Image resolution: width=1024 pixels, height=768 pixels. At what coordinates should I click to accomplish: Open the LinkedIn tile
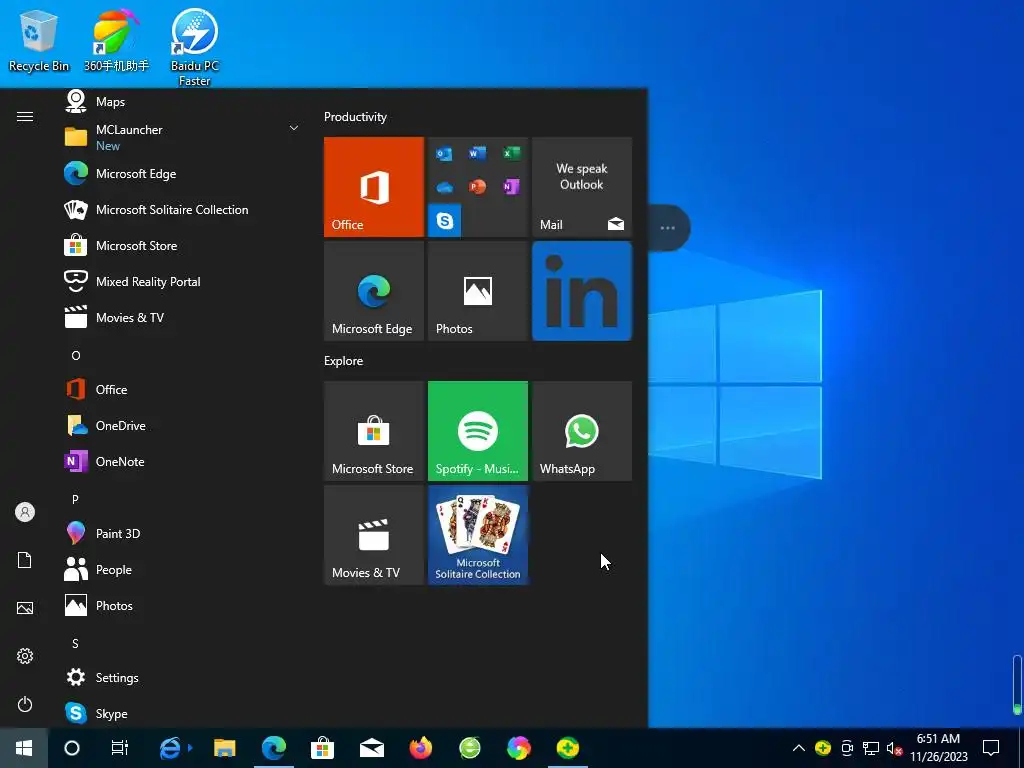click(582, 291)
